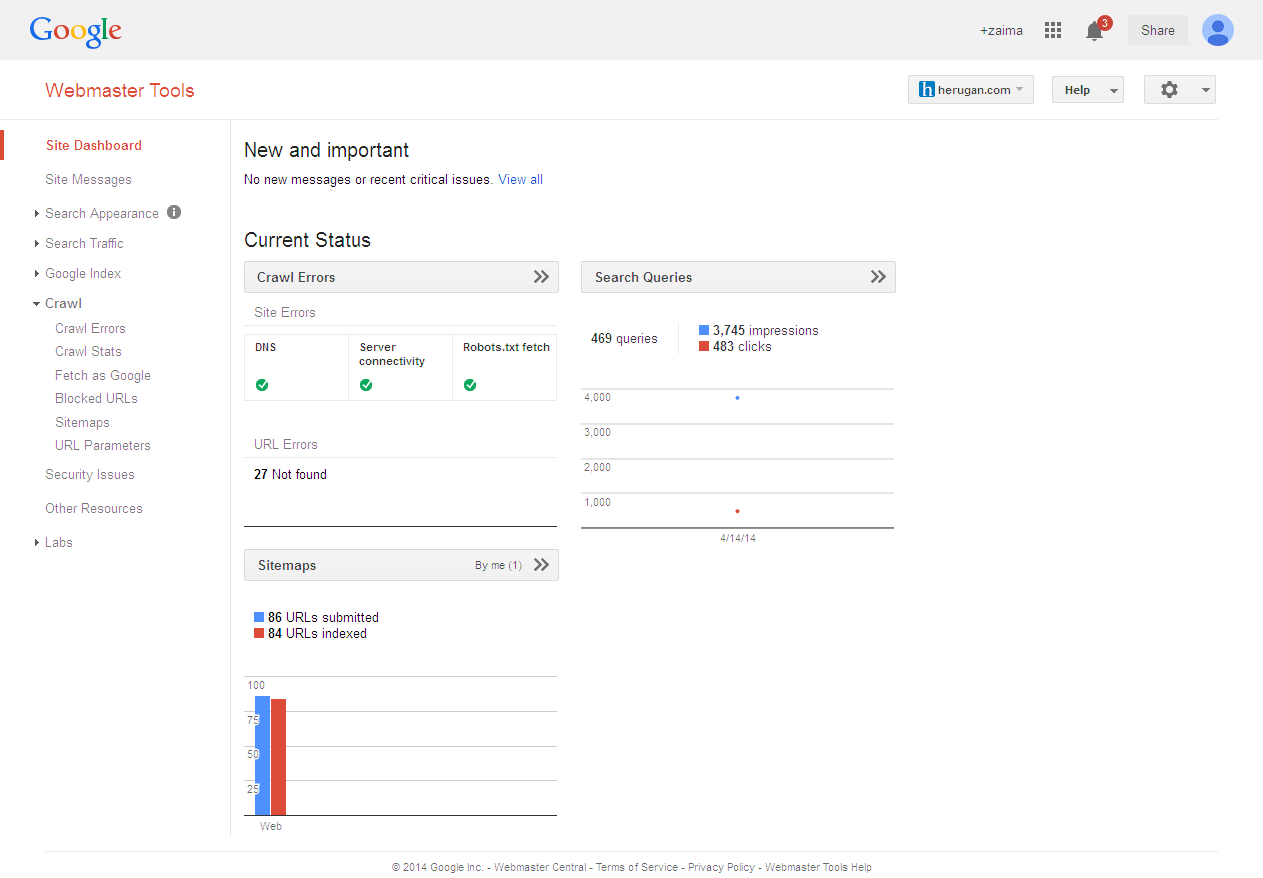Open Crawl Errors double-arrow icon
The width and height of the screenshot is (1263, 878).
[541, 277]
